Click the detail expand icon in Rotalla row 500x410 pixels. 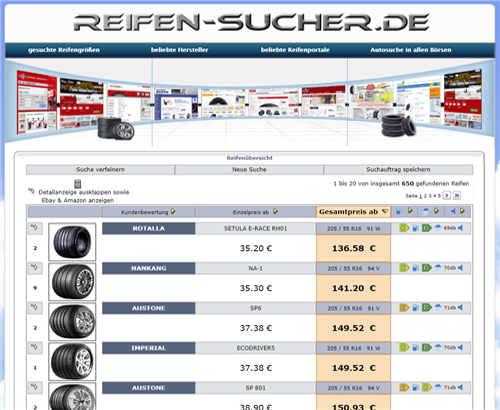pos(34,228)
